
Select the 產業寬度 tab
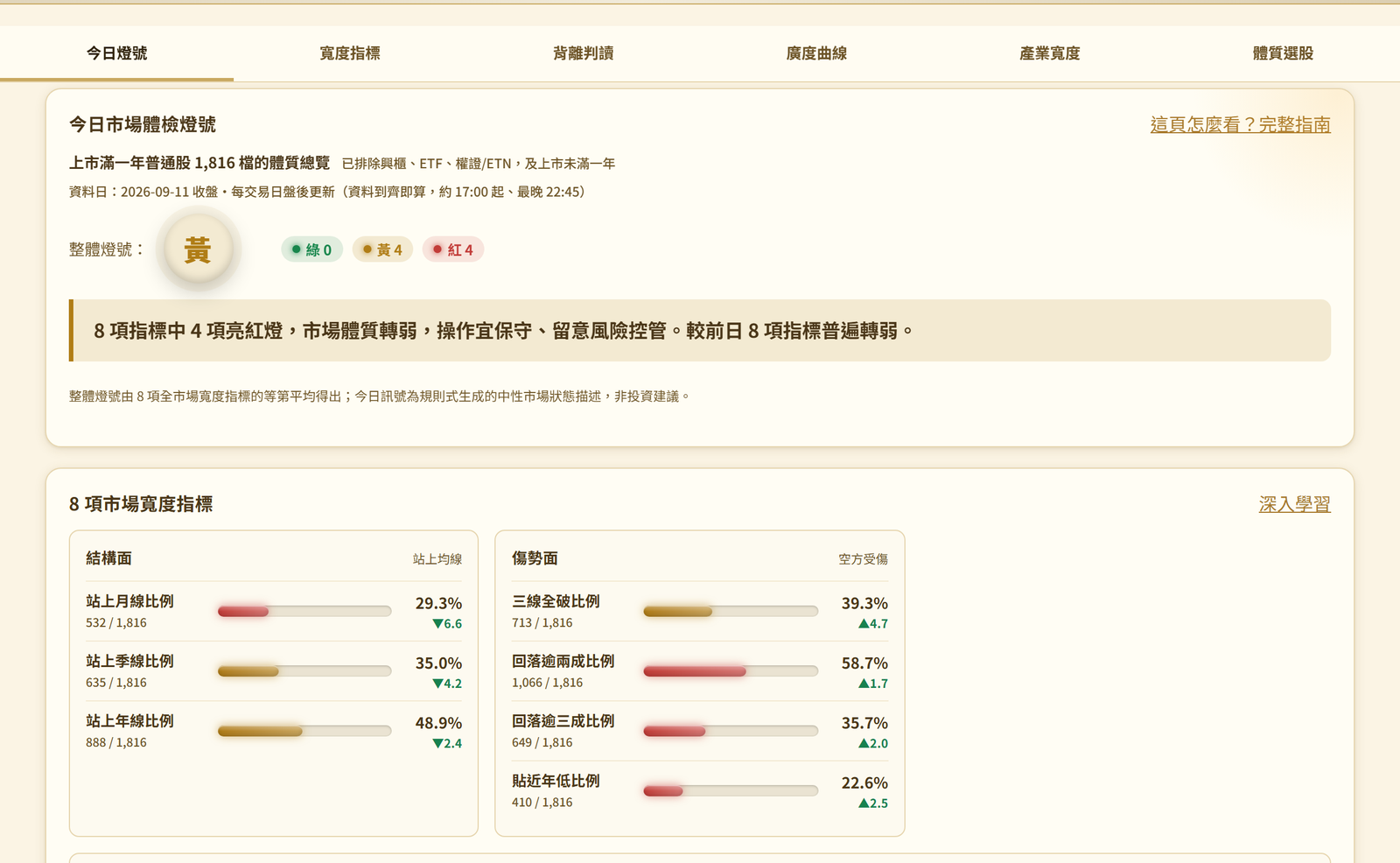point(1050,53)
